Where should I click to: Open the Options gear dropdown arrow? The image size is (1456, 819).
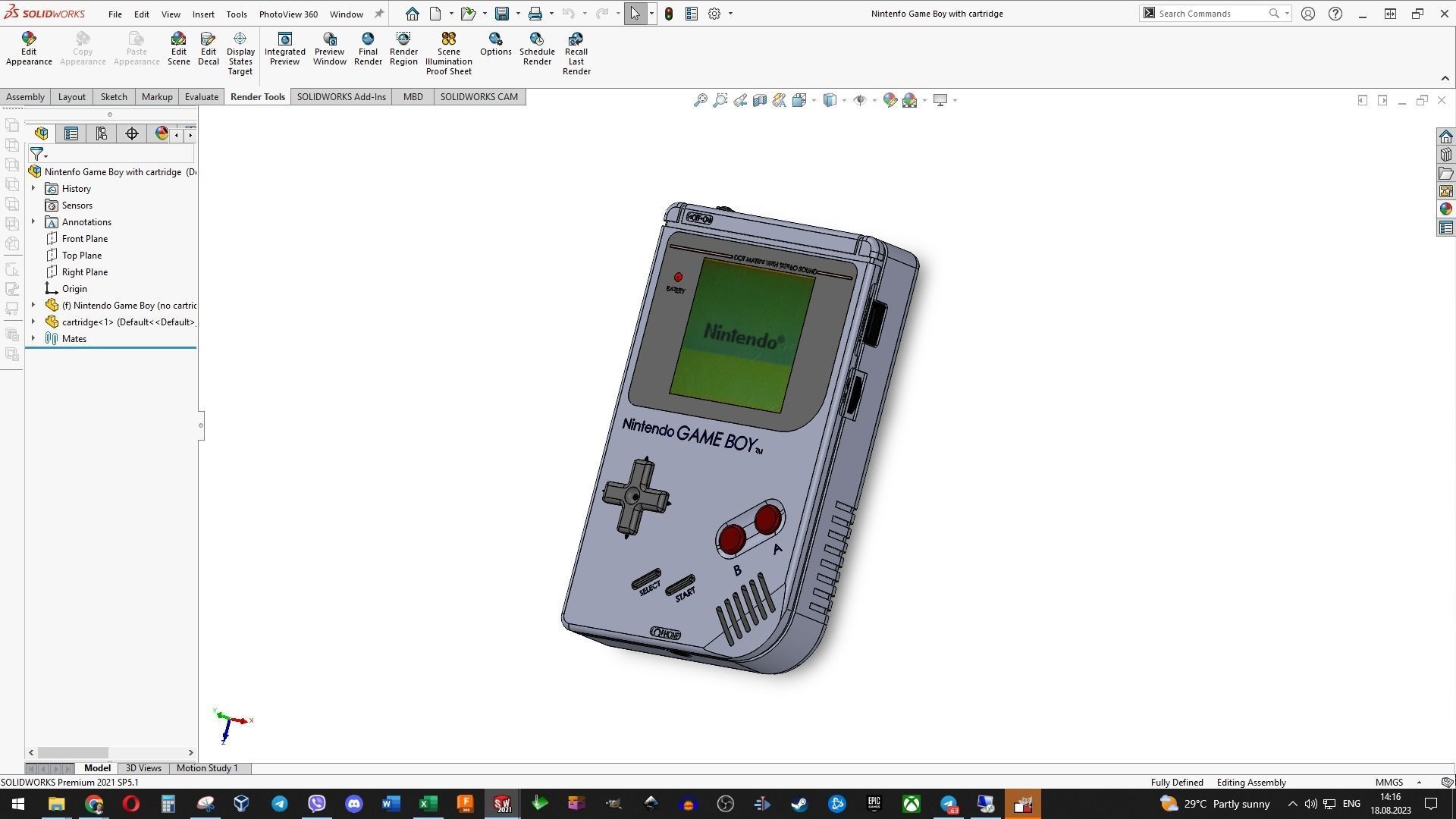[x=730, y=14]
